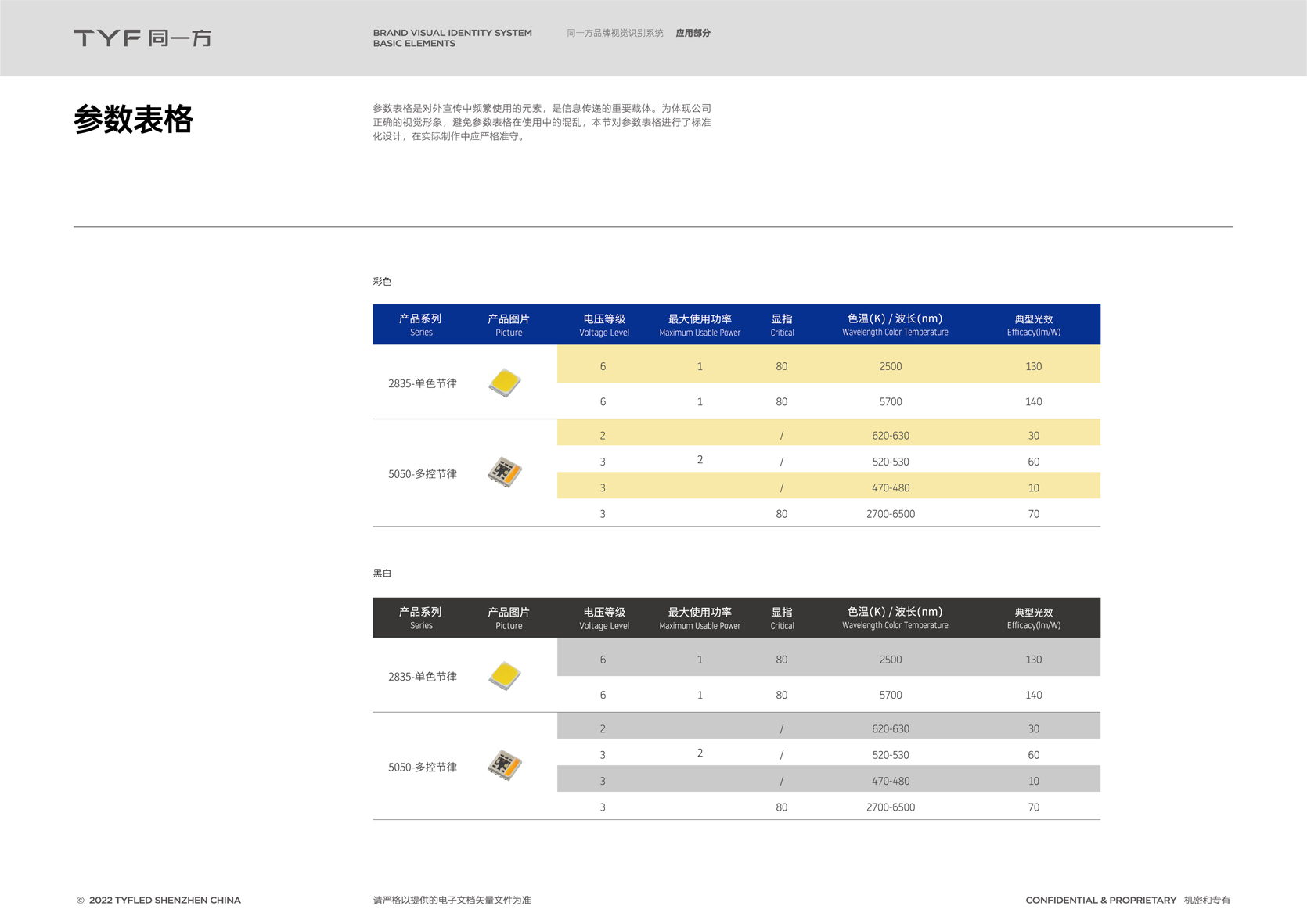
Task: Click the 5050 LED chip image in 黑白 table
Action: [x=505, y=765]
